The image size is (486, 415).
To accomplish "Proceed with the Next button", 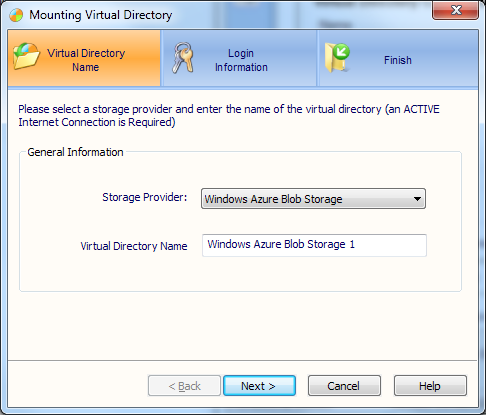I will (259, 386).
